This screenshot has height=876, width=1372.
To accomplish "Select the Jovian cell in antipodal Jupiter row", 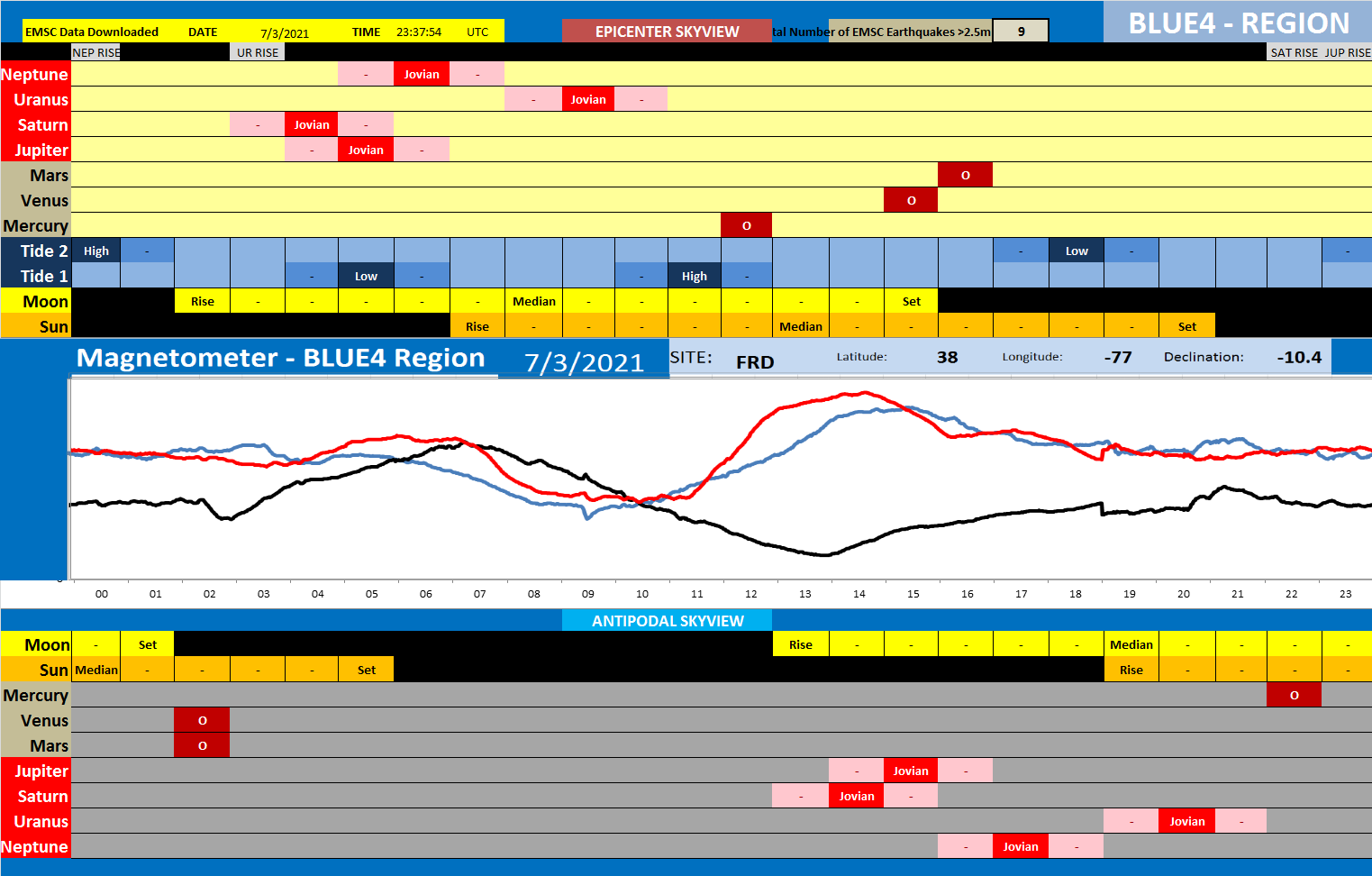I will tap(911, 771).
